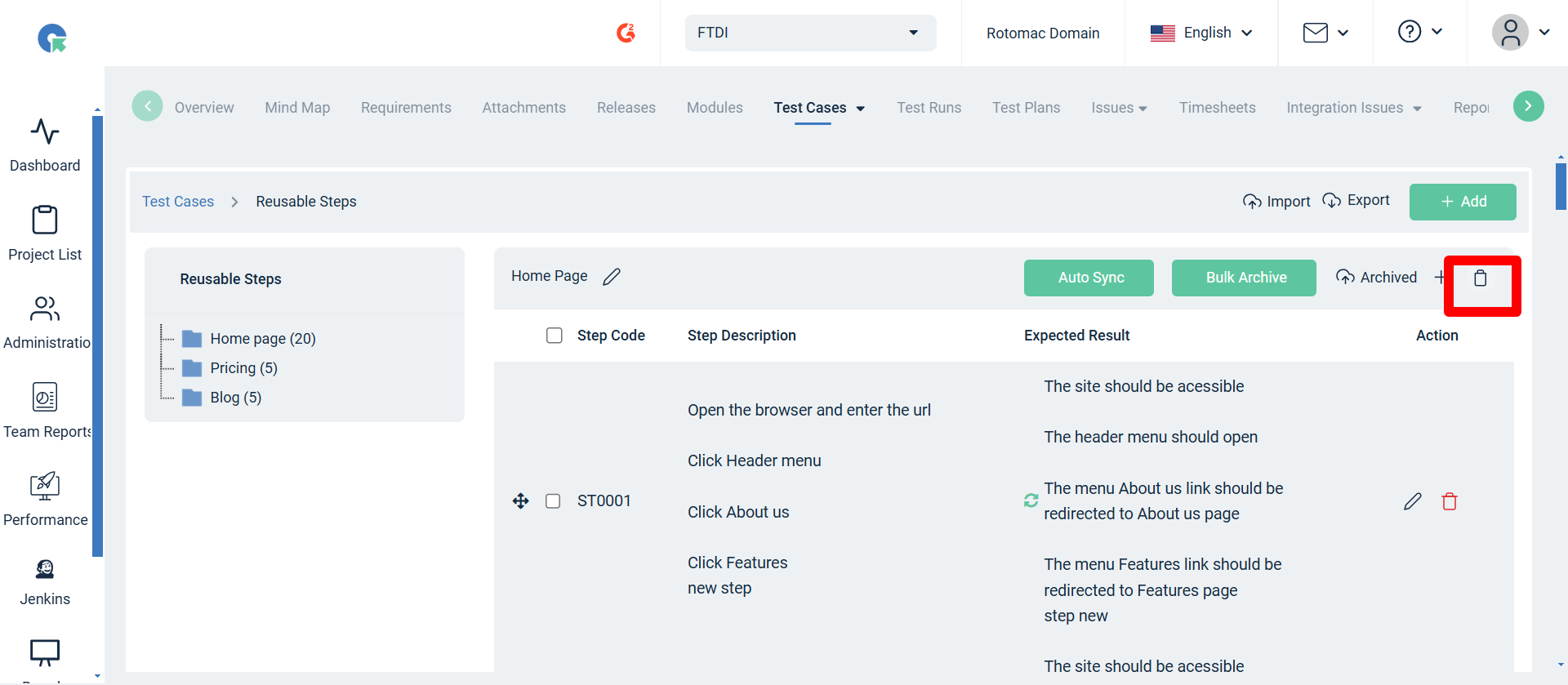Expand the Issues tab dropdown

1143,109
